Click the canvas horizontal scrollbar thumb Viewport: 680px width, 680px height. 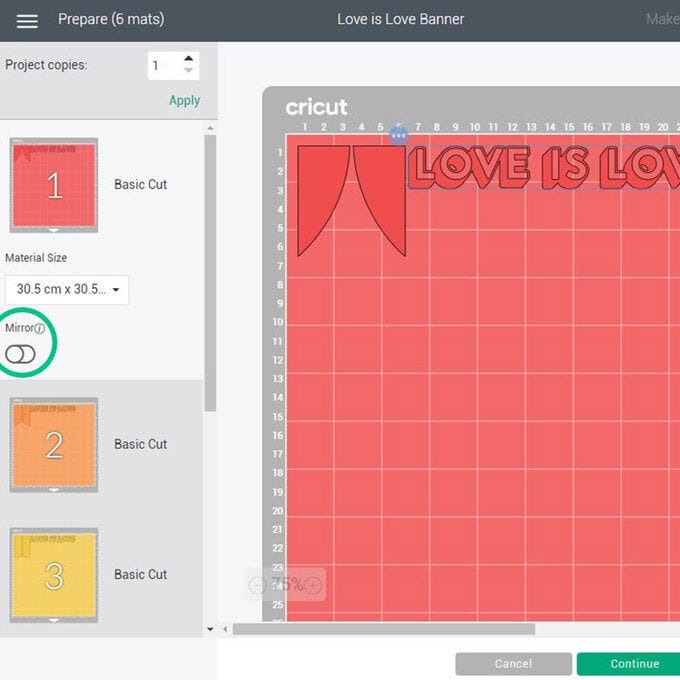(384, 629)
